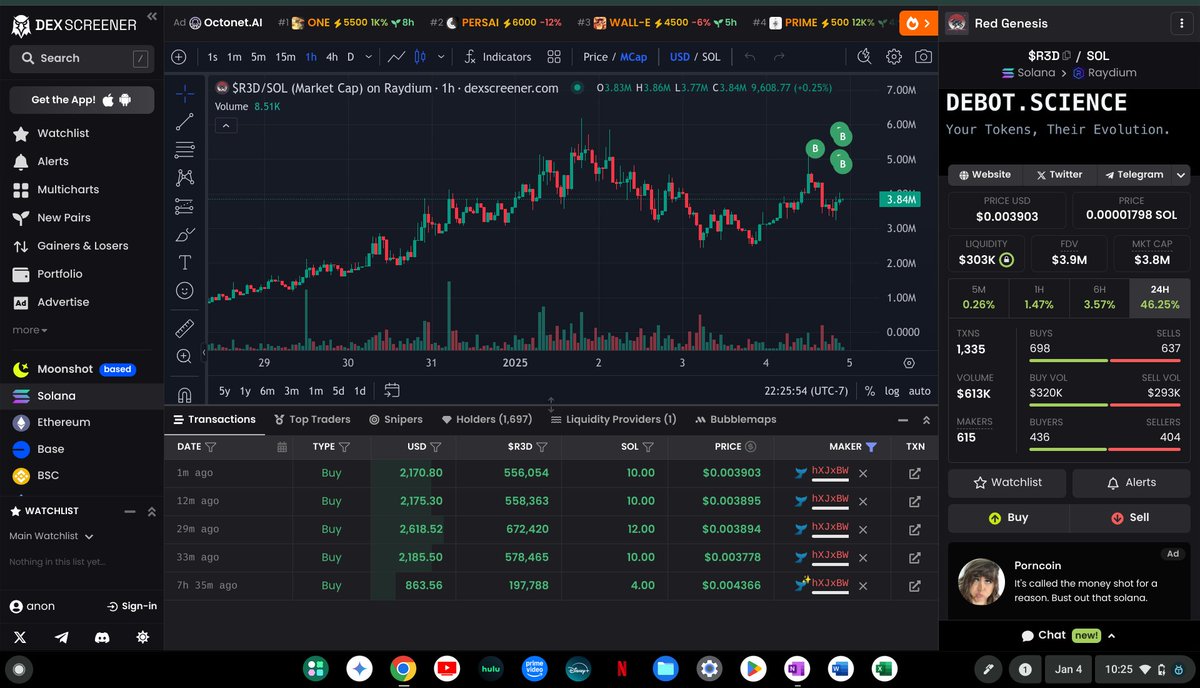Click the Sell button

pyautogui.click(x=1130, y=518)
